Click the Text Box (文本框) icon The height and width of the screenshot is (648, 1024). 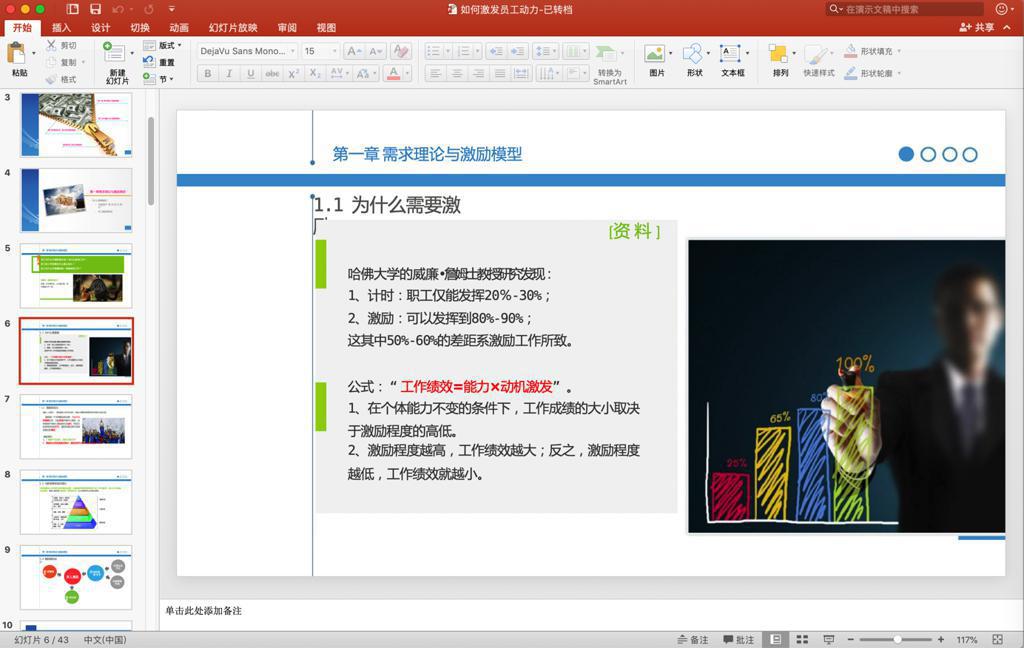click(x=730, y=53)
